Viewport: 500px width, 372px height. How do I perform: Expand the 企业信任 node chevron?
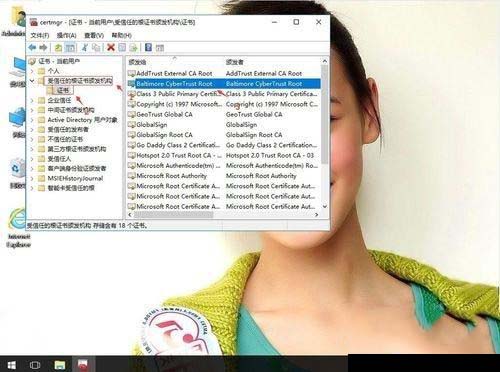click(32, 100)
